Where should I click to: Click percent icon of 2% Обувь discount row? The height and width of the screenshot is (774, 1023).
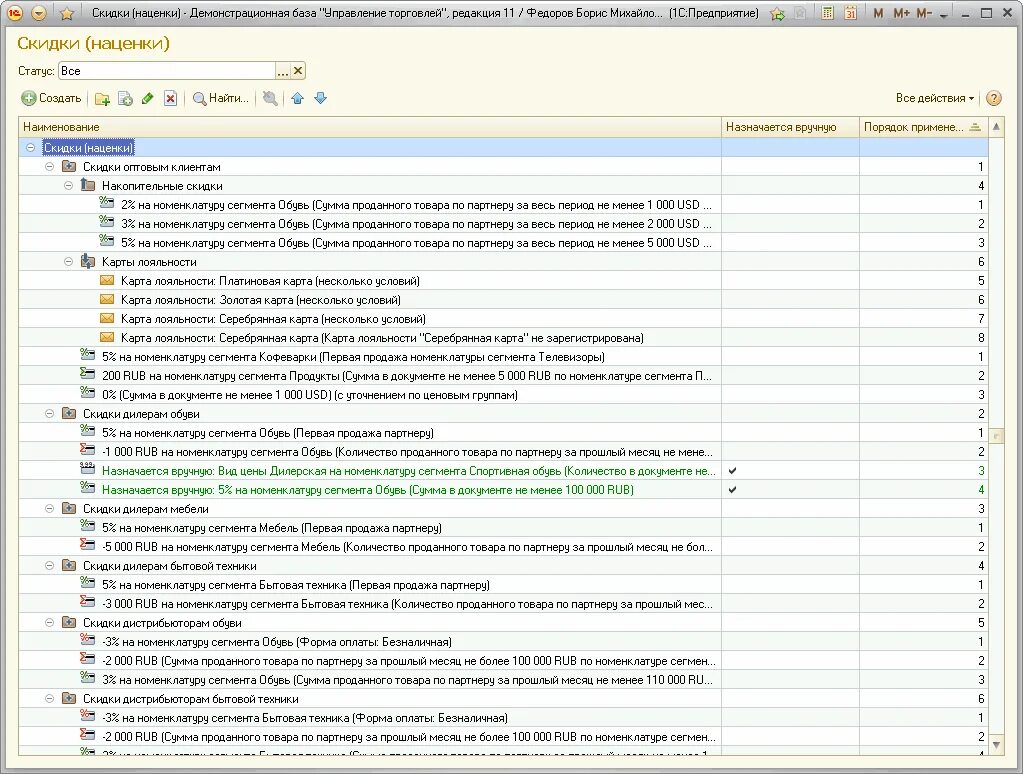(106, 203)
